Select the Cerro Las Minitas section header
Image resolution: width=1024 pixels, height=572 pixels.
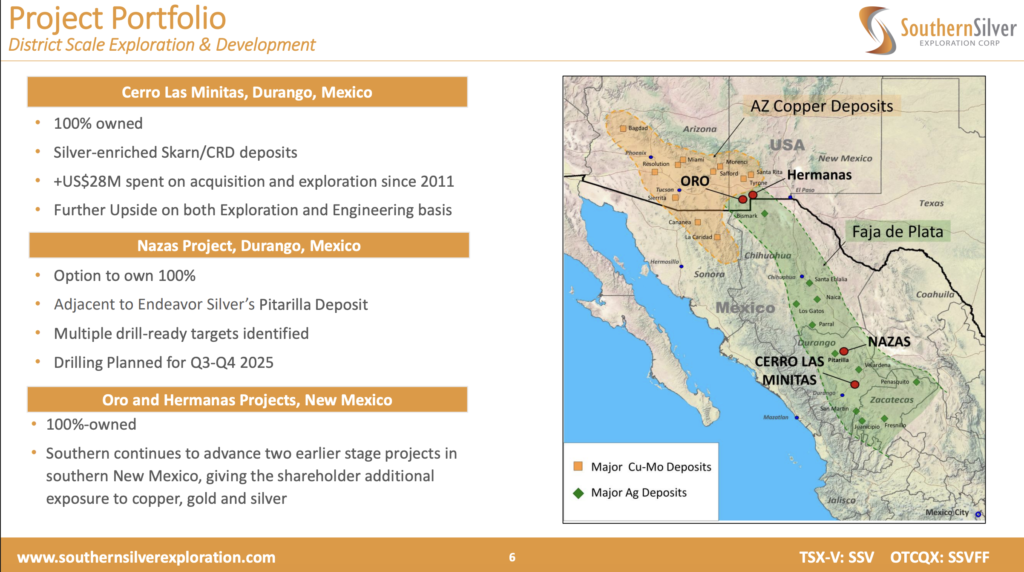247,92
